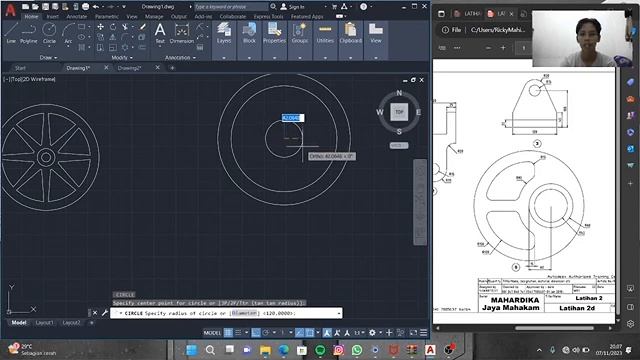640x360 pixels.
Task: Toggle annotation visibility in the status bar
Action: 327,333
